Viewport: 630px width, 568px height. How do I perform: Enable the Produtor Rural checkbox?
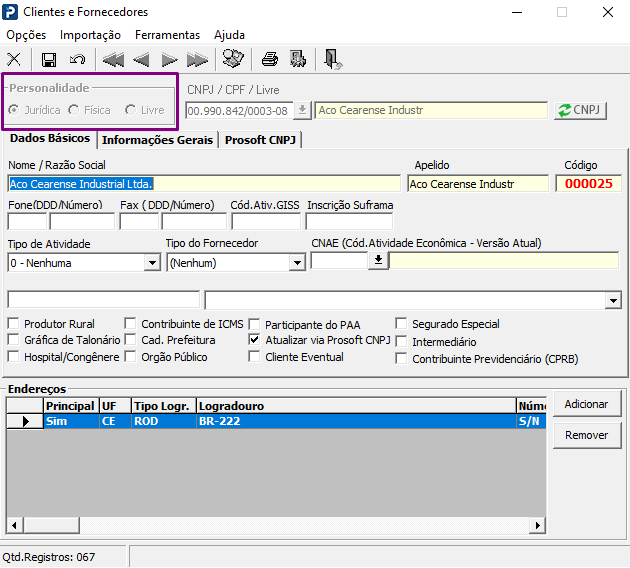tap(14, 323)
